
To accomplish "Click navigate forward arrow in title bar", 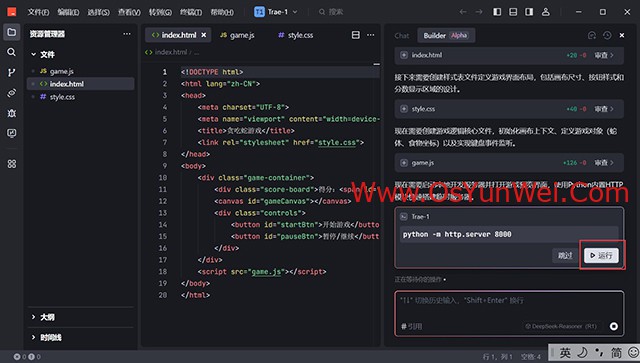I will [479, 12].
